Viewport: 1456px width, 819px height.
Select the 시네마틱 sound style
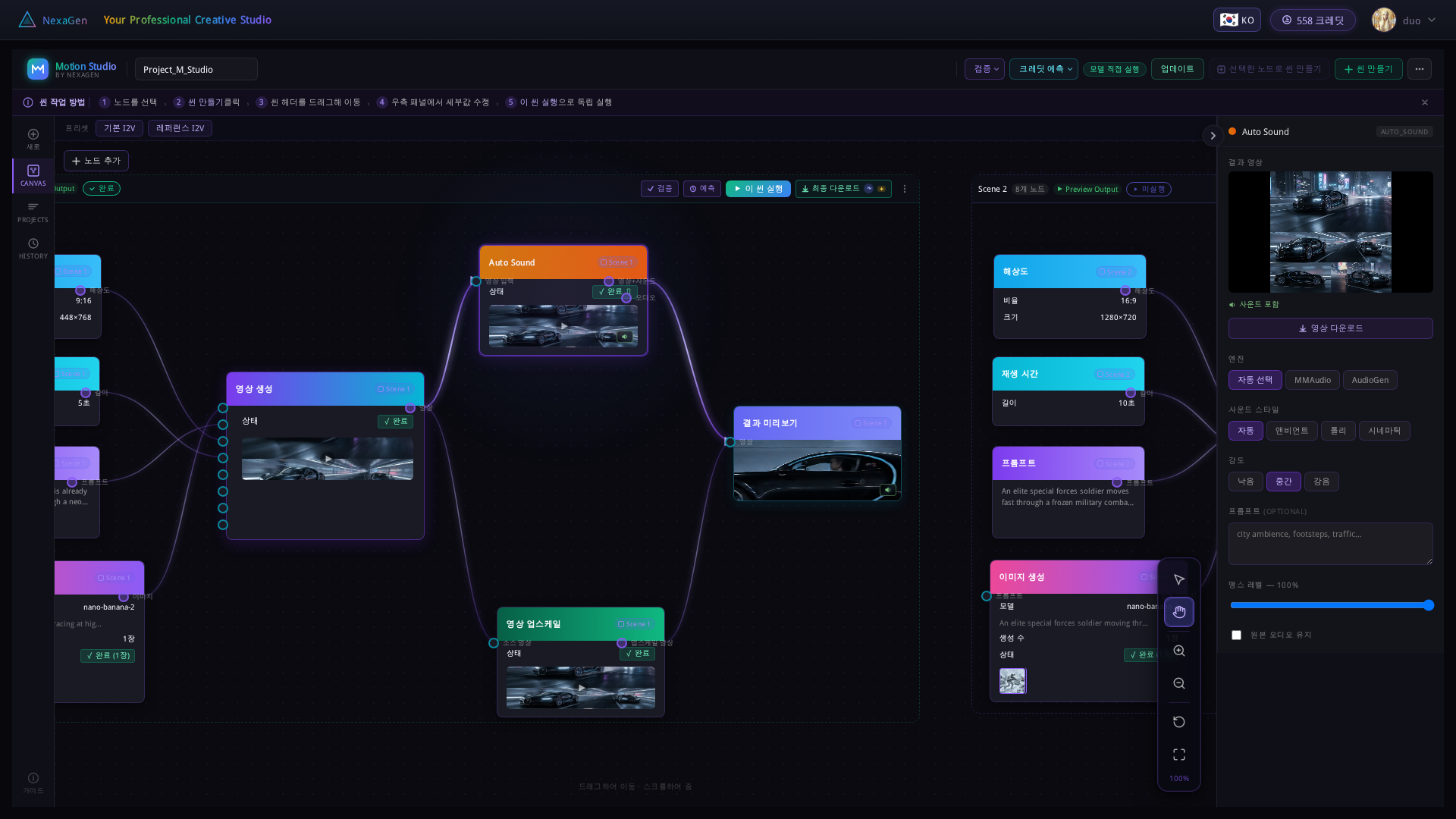coord(1385,431)
